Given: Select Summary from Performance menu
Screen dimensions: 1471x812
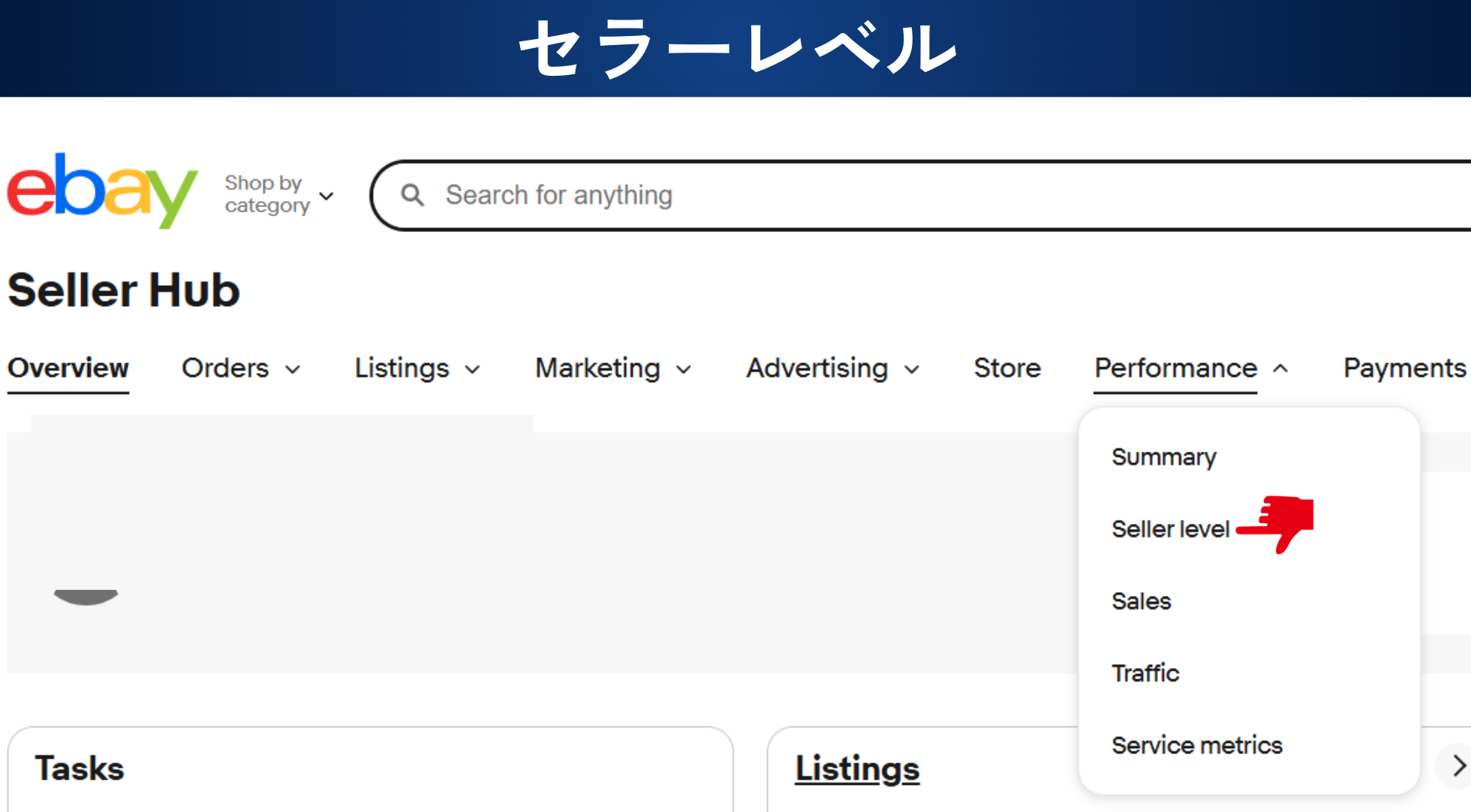Looking at the screenshot, I should [1163, 457].
